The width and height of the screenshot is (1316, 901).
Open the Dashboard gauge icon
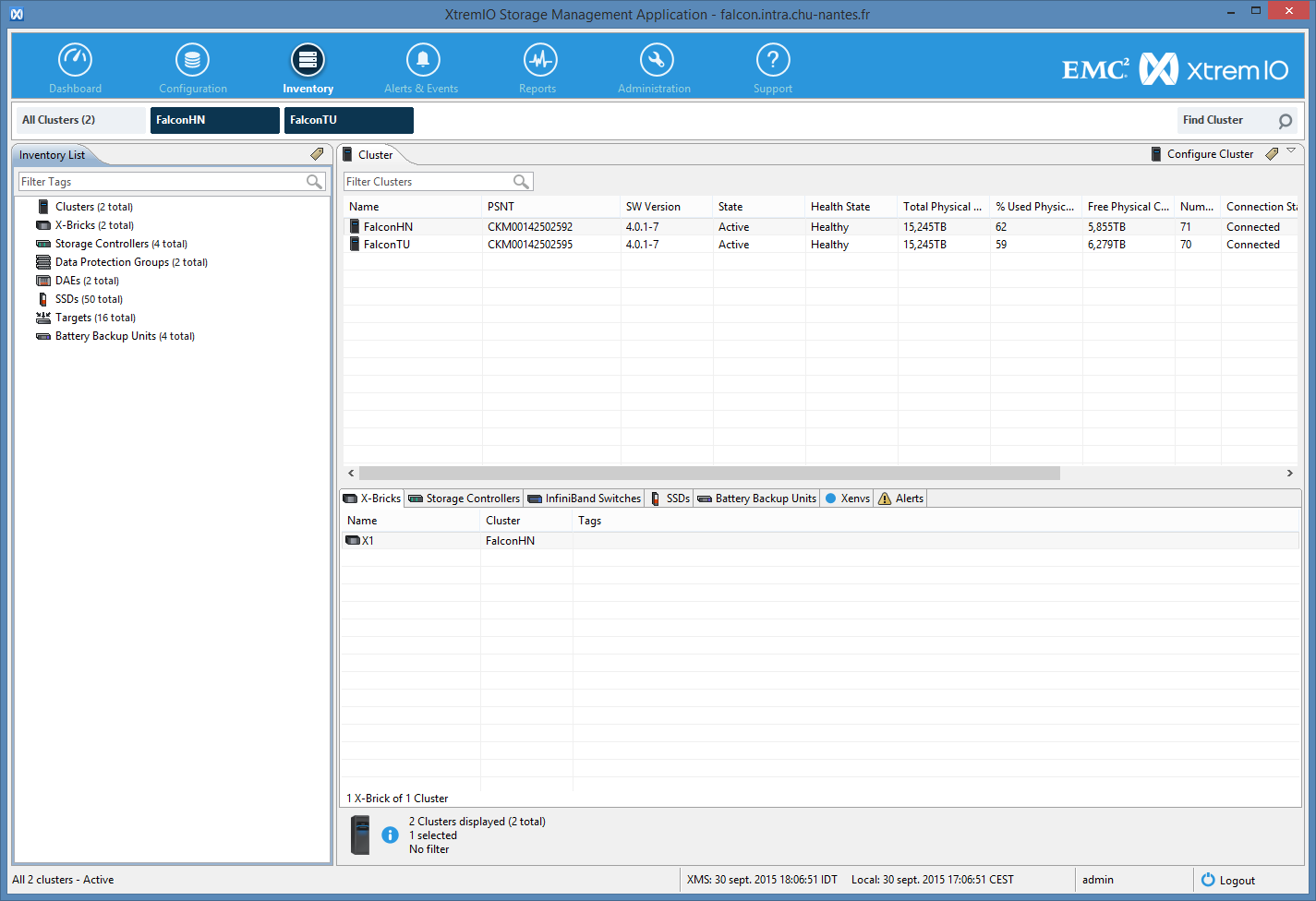pos(75,60)
